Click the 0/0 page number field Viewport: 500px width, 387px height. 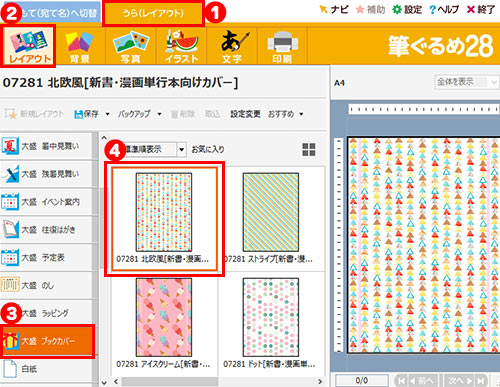click(361, 380)
